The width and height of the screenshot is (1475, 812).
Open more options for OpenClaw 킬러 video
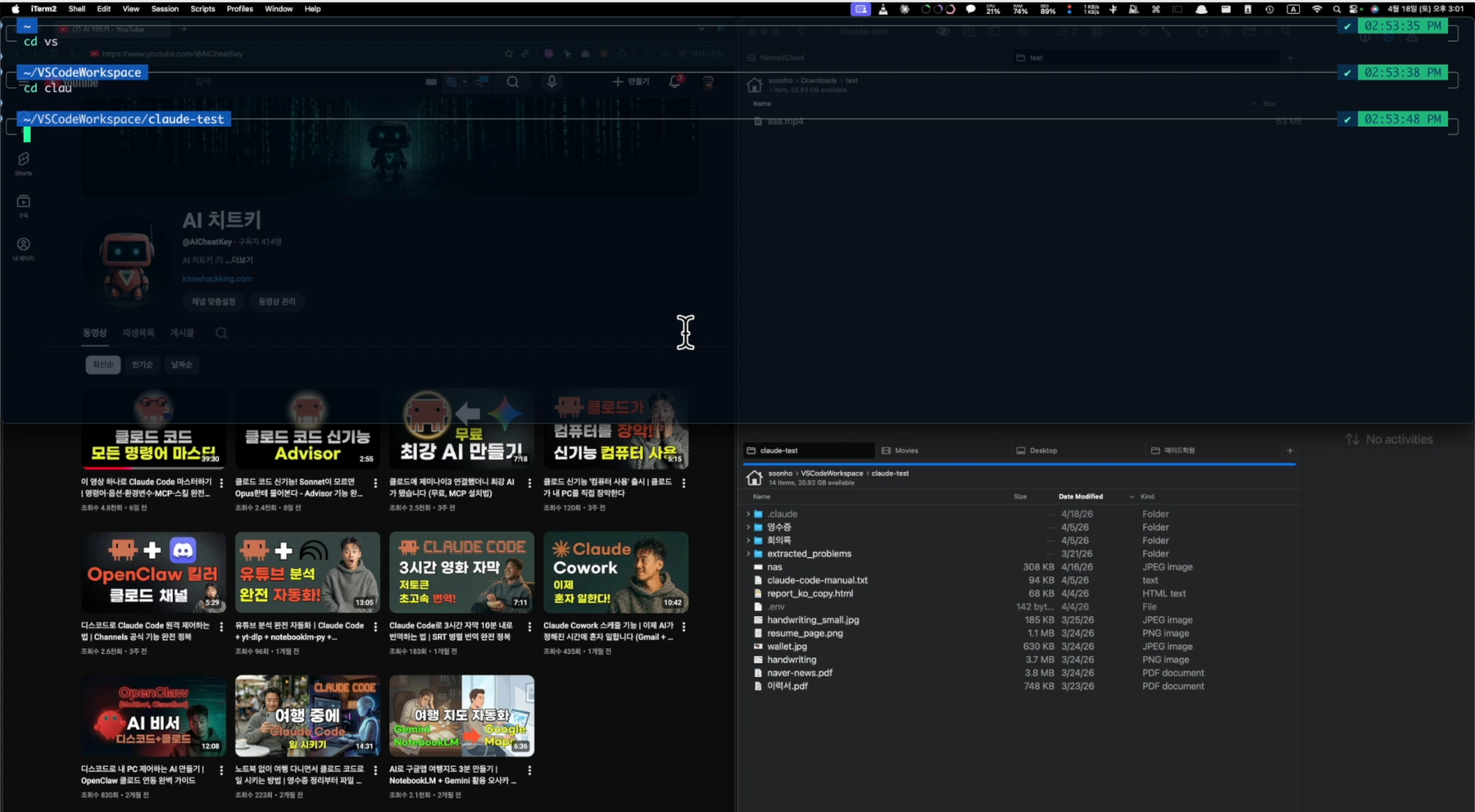221,627
